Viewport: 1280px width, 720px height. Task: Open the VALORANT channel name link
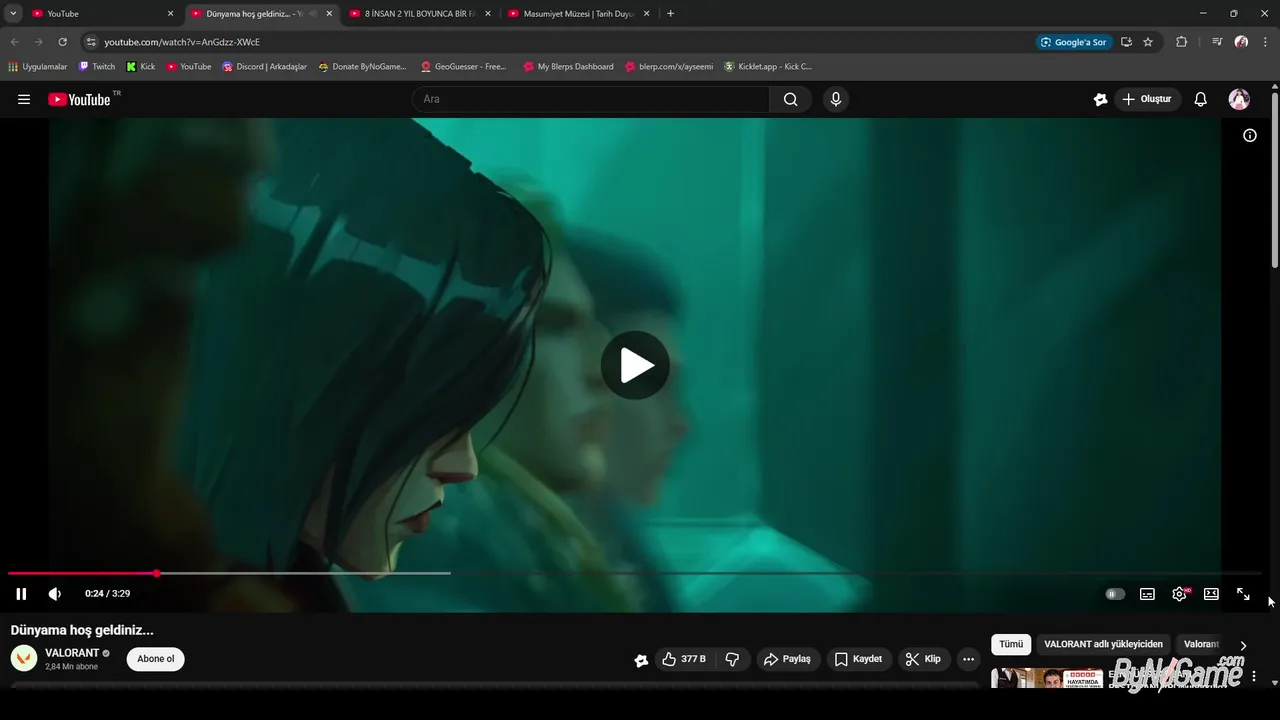point(72,653)
